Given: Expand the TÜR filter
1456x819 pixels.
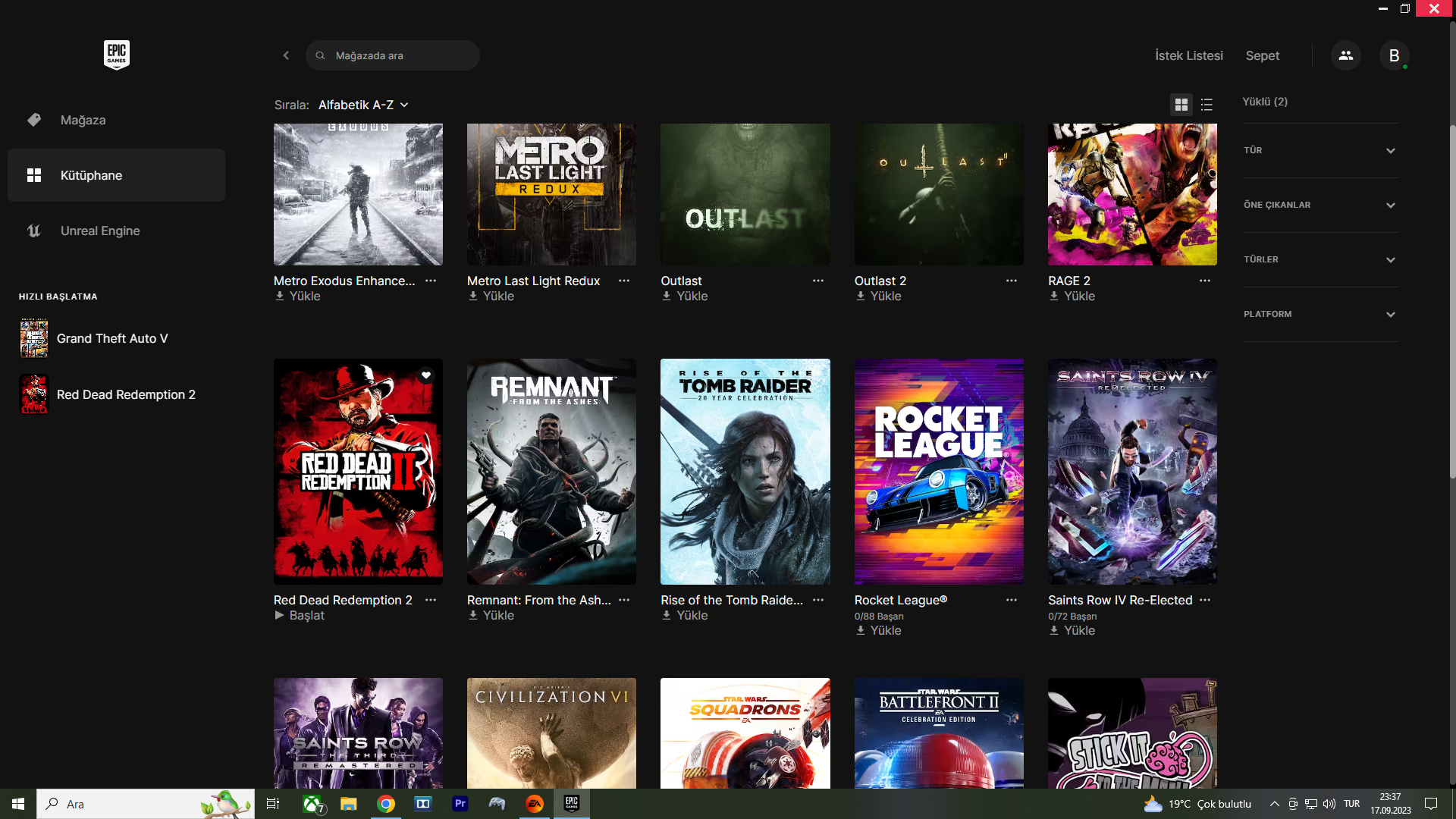Looking at the screenshot, I should 1320,150.
